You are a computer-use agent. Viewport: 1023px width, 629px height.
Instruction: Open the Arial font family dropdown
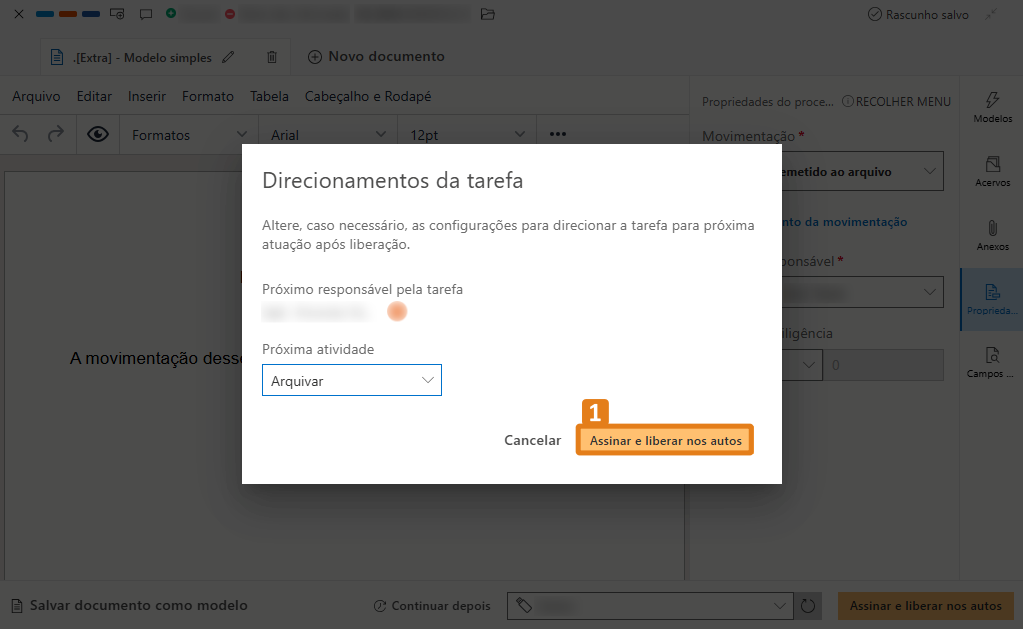[x=327, y=132]
